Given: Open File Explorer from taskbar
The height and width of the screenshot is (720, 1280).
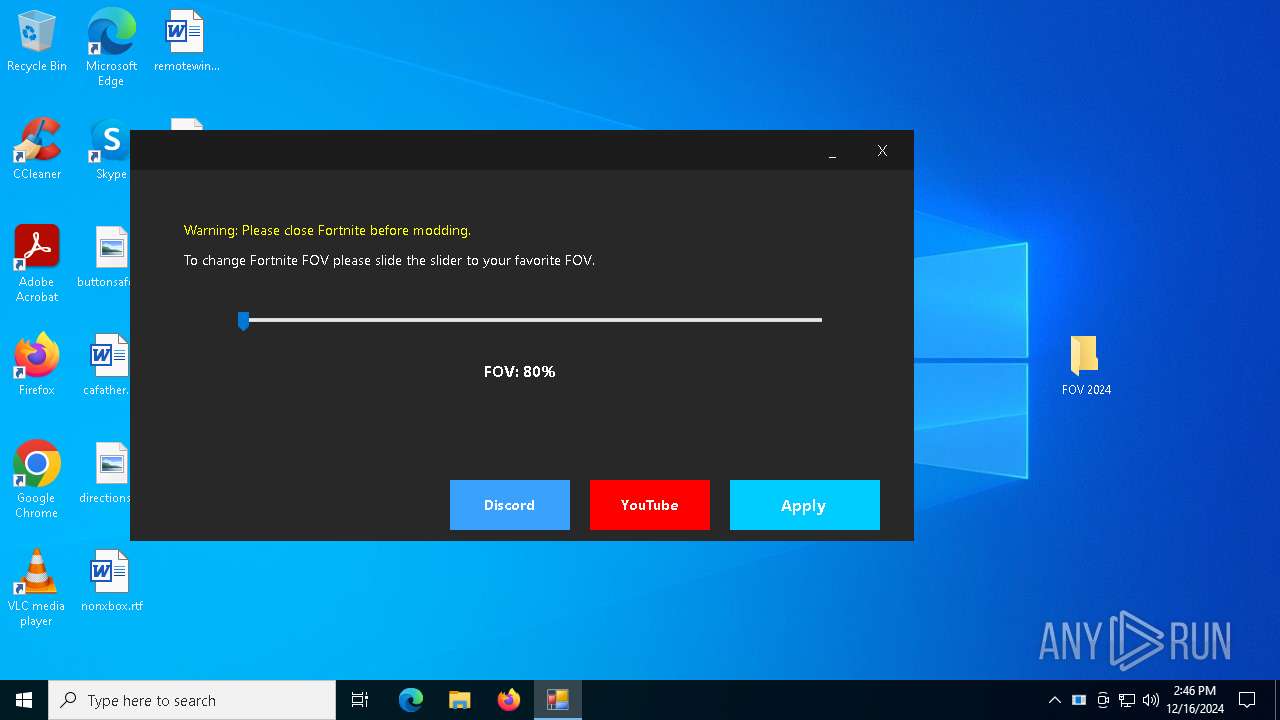Looking at the screenshot, I should coord(460,700).
